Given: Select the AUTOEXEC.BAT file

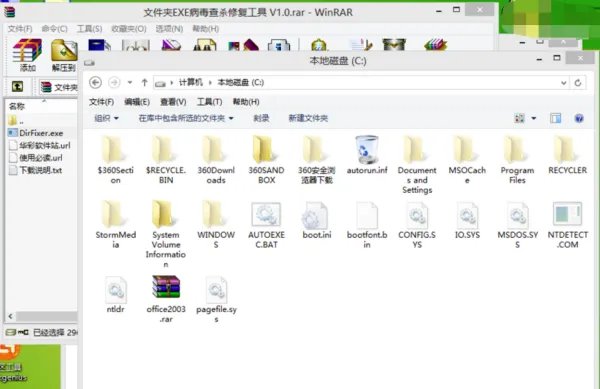Looking at the screenshot, I should [266, 225].
